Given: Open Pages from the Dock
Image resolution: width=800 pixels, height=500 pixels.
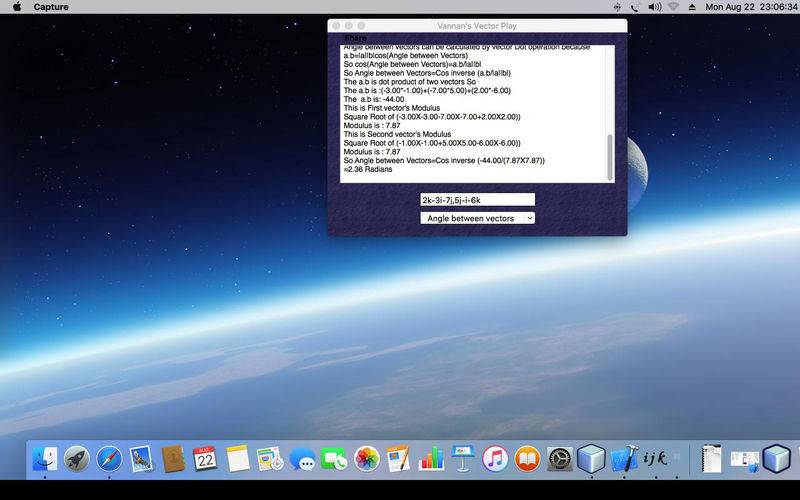Looking at the screenshot, I should [x=398, y=459].
